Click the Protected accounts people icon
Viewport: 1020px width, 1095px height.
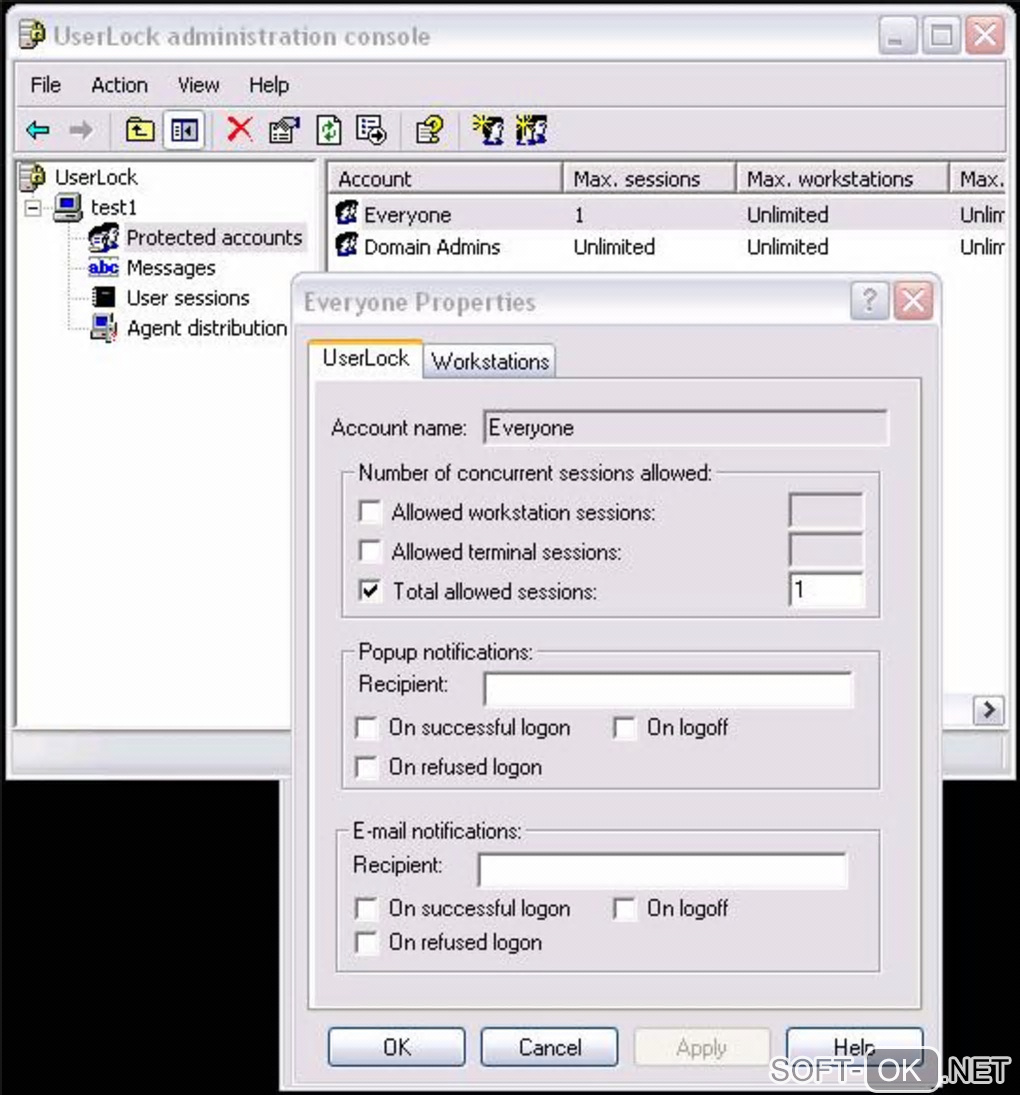click(x=104, y=237)
